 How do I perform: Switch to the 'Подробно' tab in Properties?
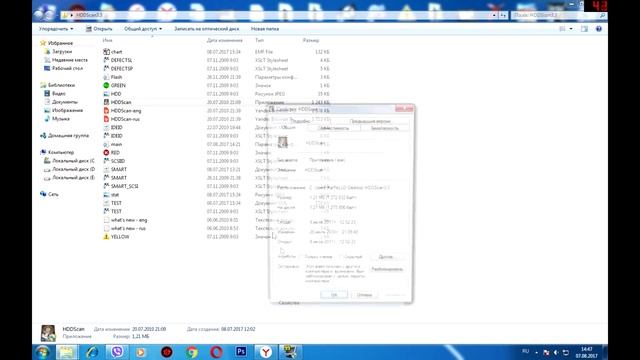click(301, 121)
